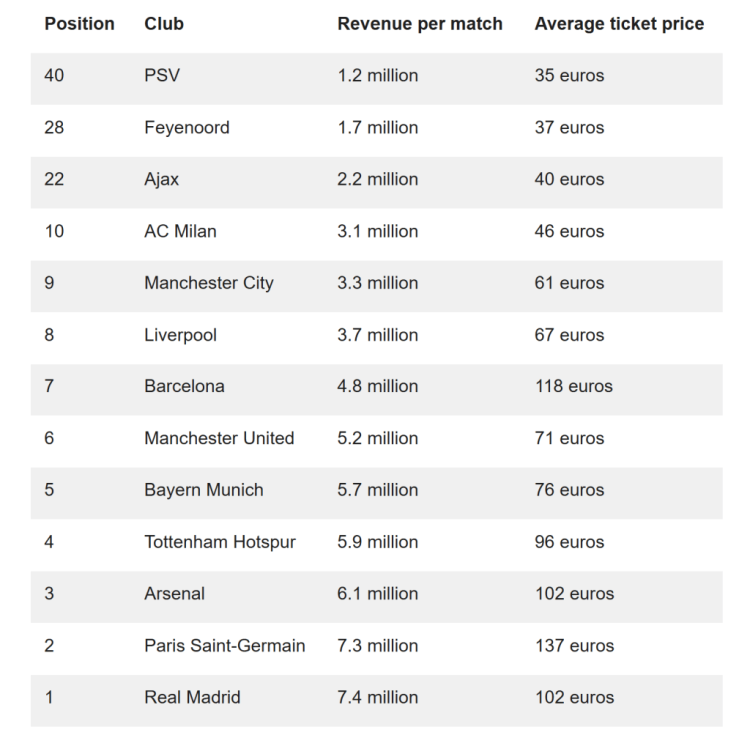
Task: Click the Club column header
Action: tap(164, 23)
